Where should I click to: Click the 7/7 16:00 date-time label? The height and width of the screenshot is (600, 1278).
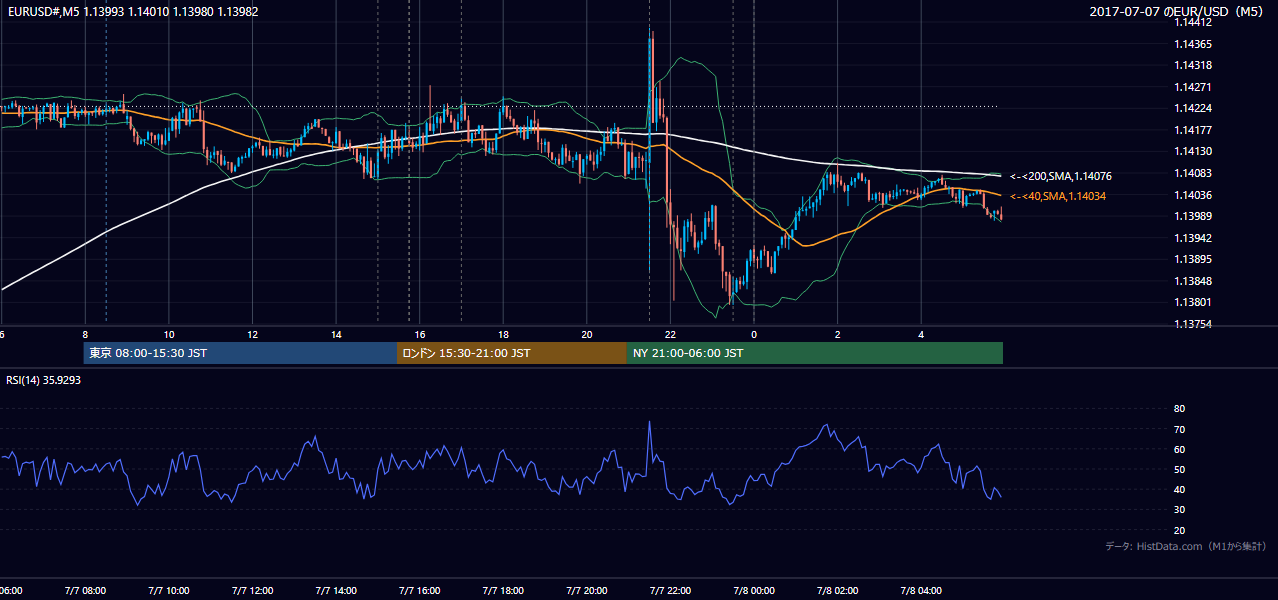pos(420,591)
